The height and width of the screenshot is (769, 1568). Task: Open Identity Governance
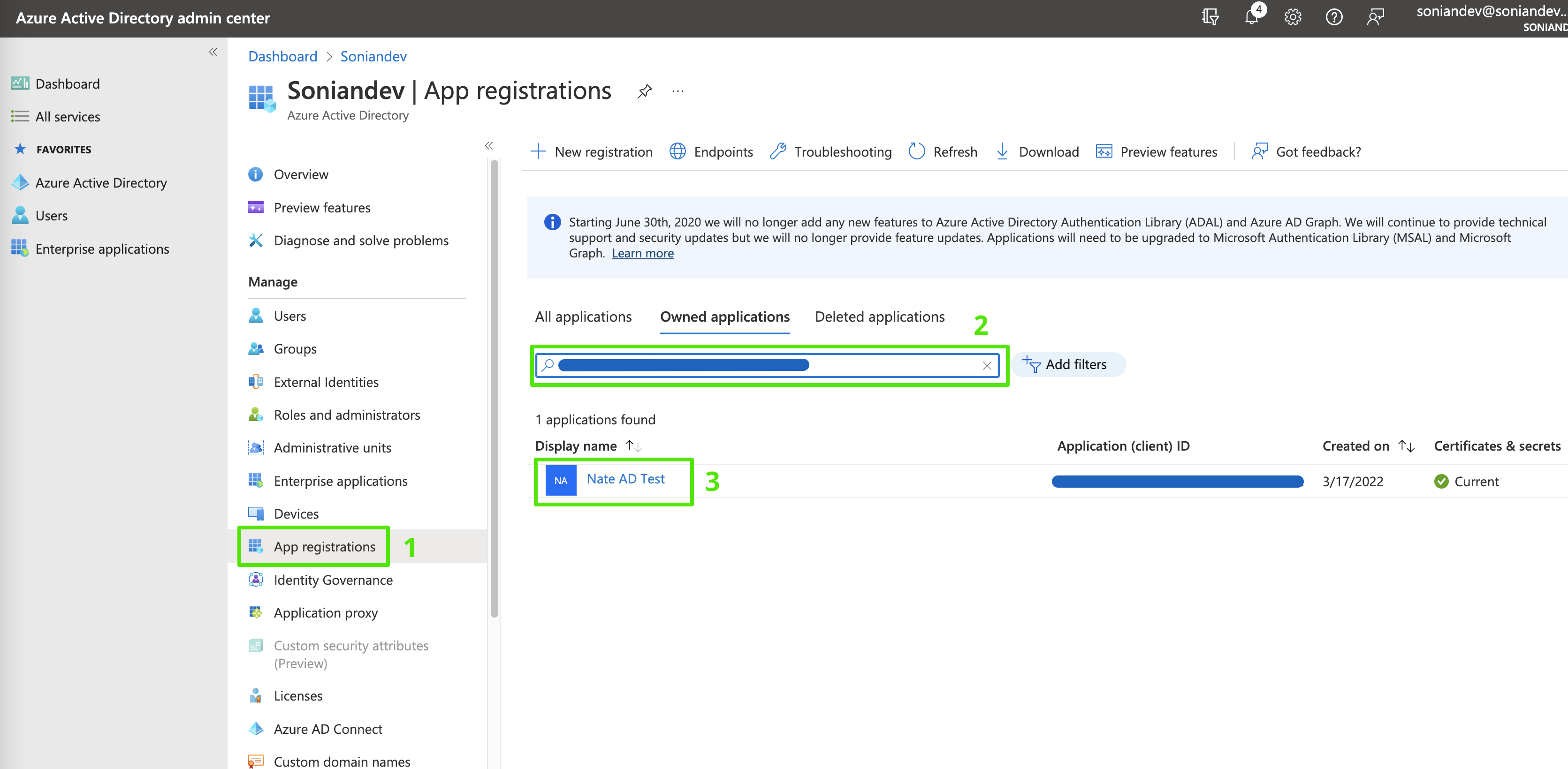[x=320, y=580]
